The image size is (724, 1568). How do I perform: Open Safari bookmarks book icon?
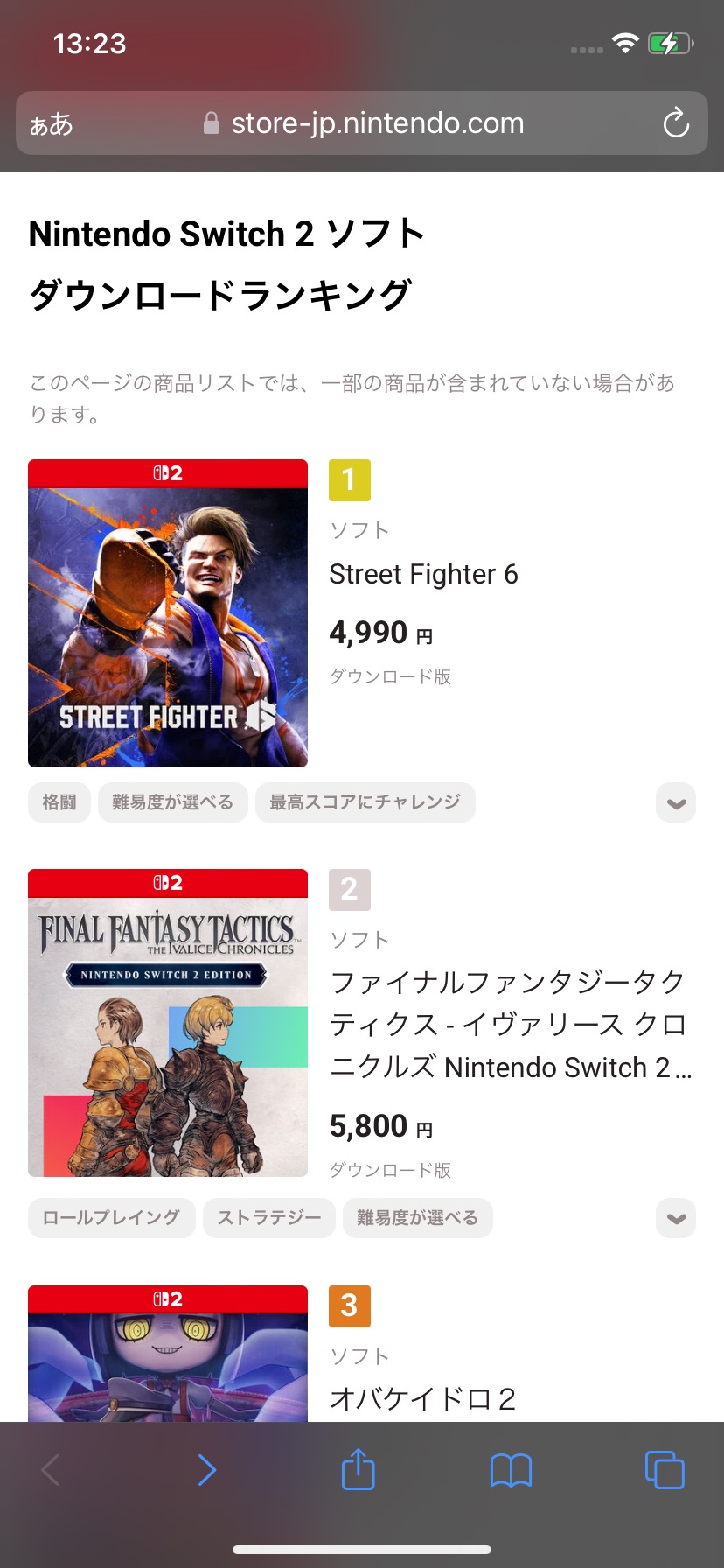point(511,1470)
